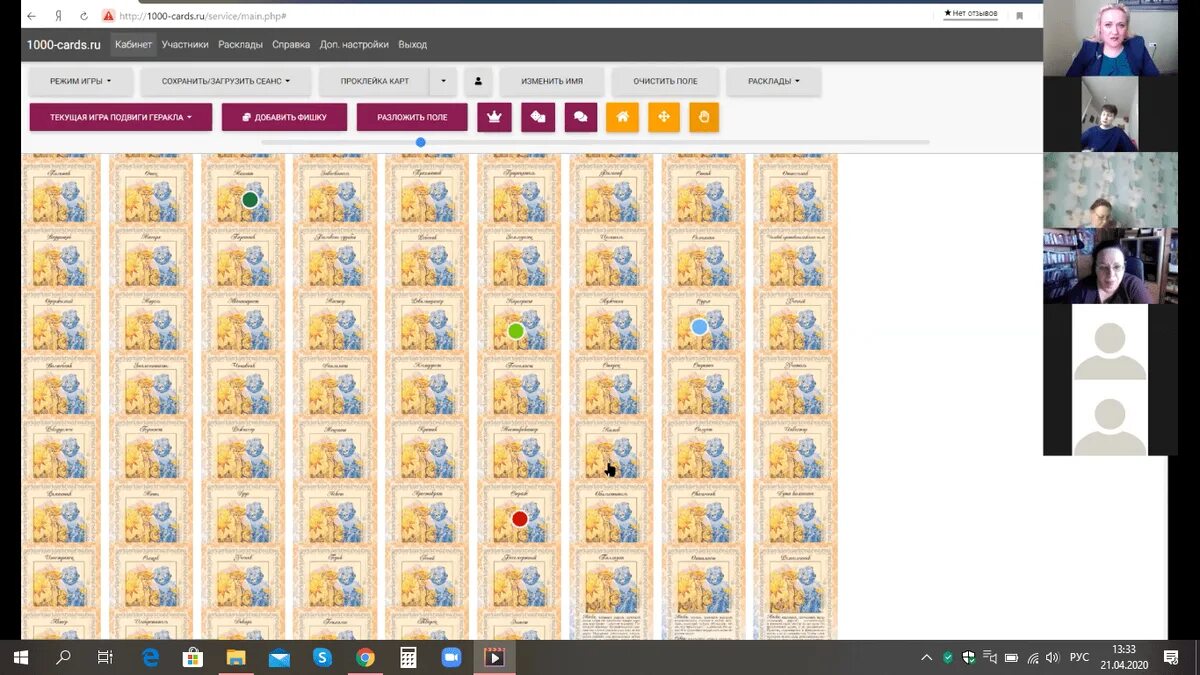The width and height of the screenshot is (1200, 675).
Task: Open 'Расклады' in the top navigation bar
Action: [x=241, y=44]
